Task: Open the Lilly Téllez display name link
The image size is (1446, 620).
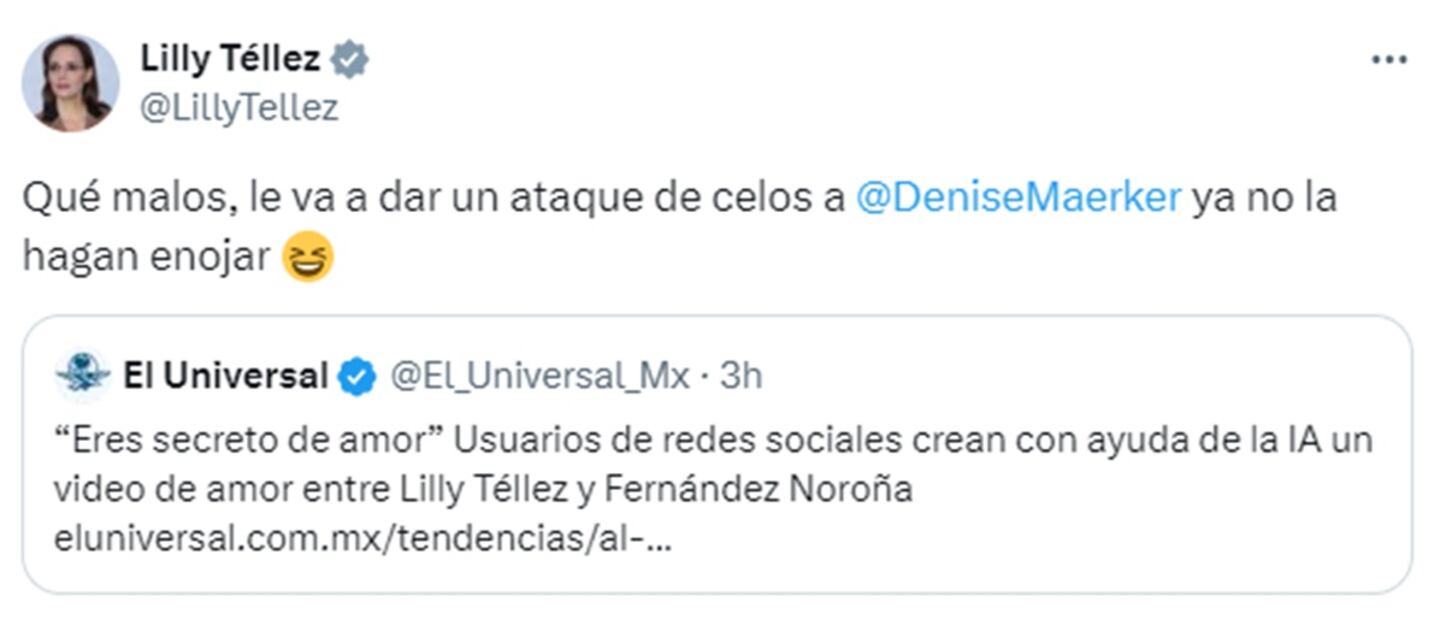Action: coord(230,60)
